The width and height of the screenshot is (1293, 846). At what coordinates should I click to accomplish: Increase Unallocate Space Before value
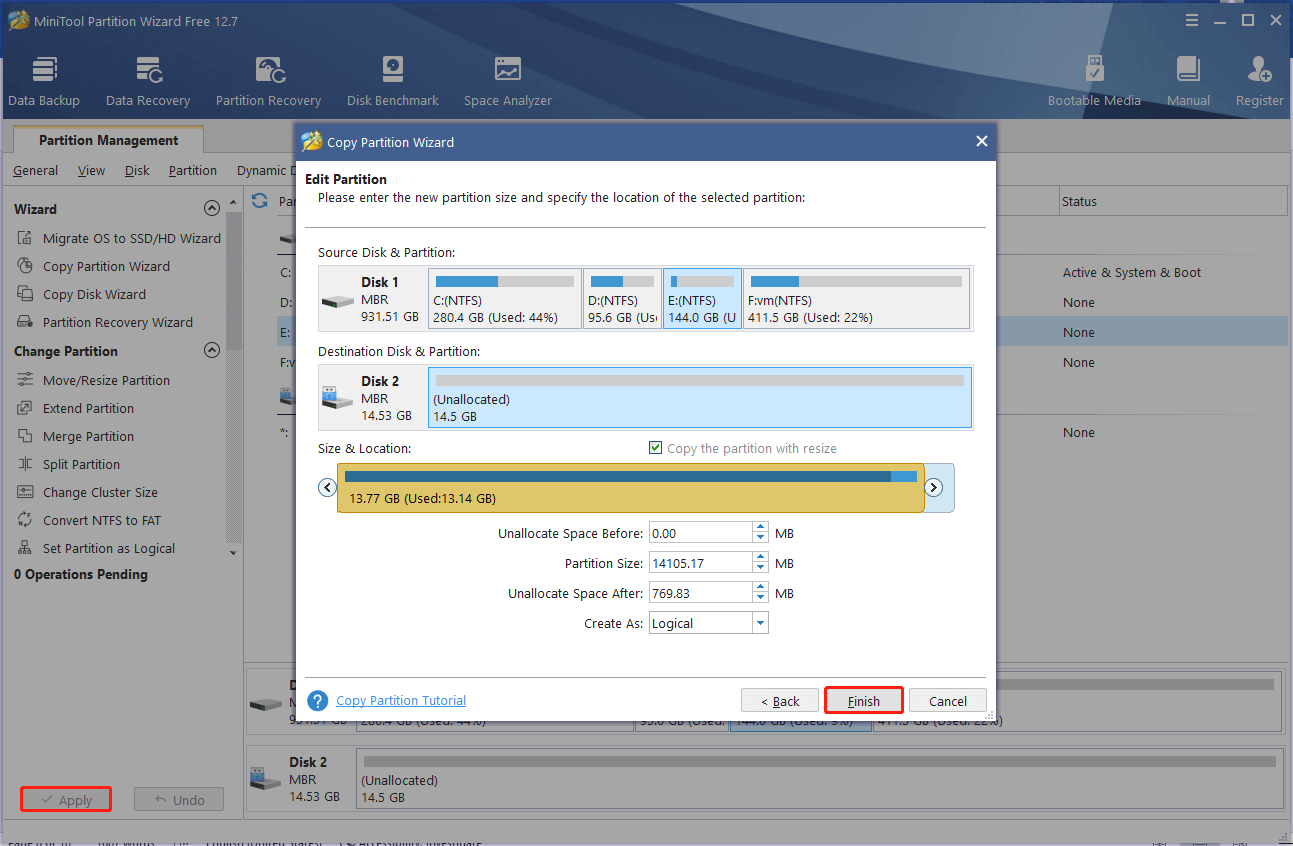pos(760,528)
